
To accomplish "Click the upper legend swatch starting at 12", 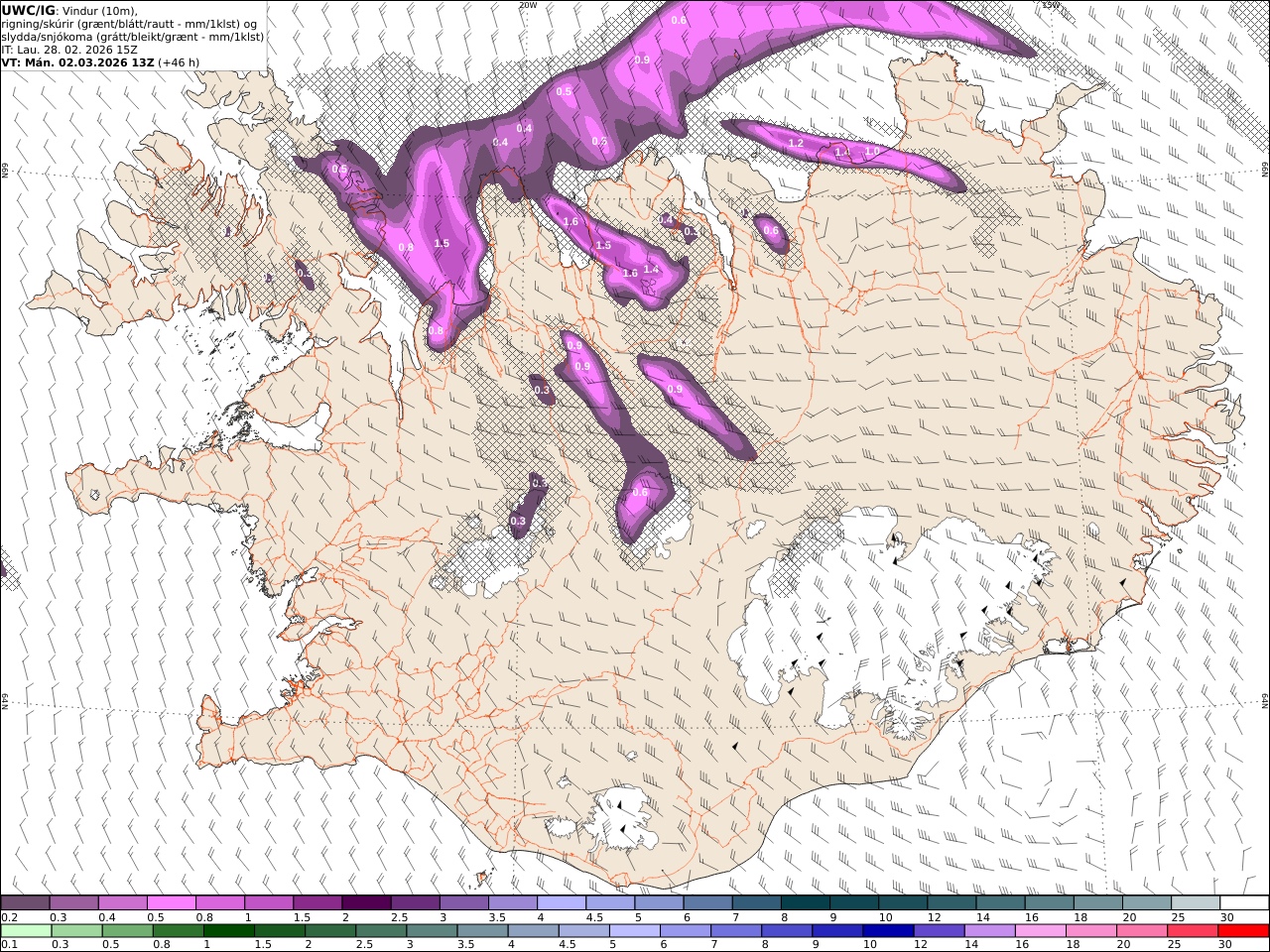I will [950, 902].
